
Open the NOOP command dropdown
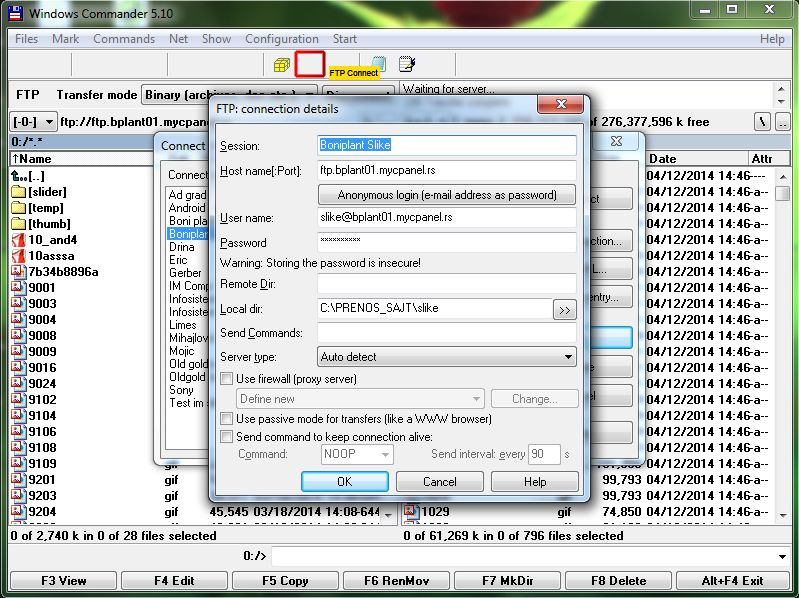(x=357, y=454)
